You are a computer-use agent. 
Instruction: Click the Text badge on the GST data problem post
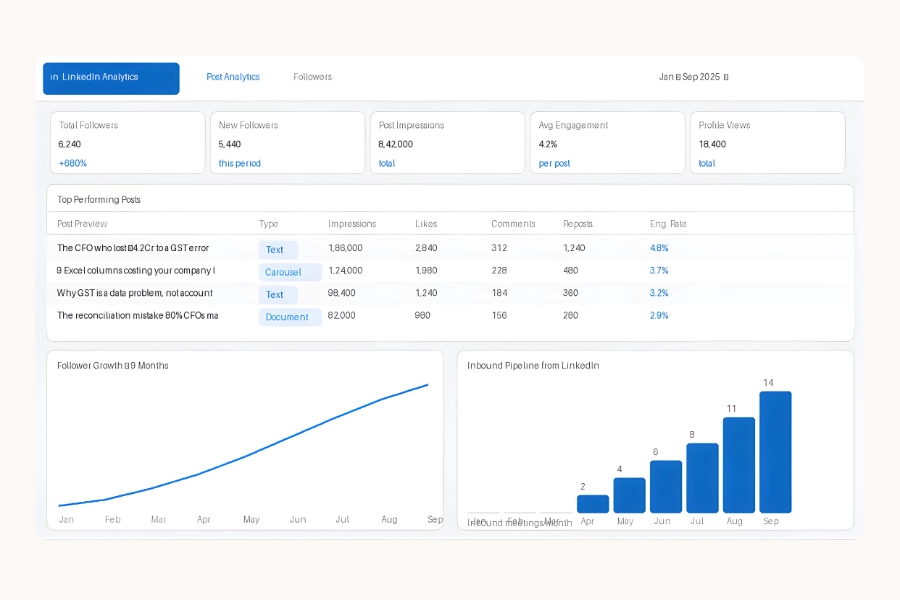278,294
